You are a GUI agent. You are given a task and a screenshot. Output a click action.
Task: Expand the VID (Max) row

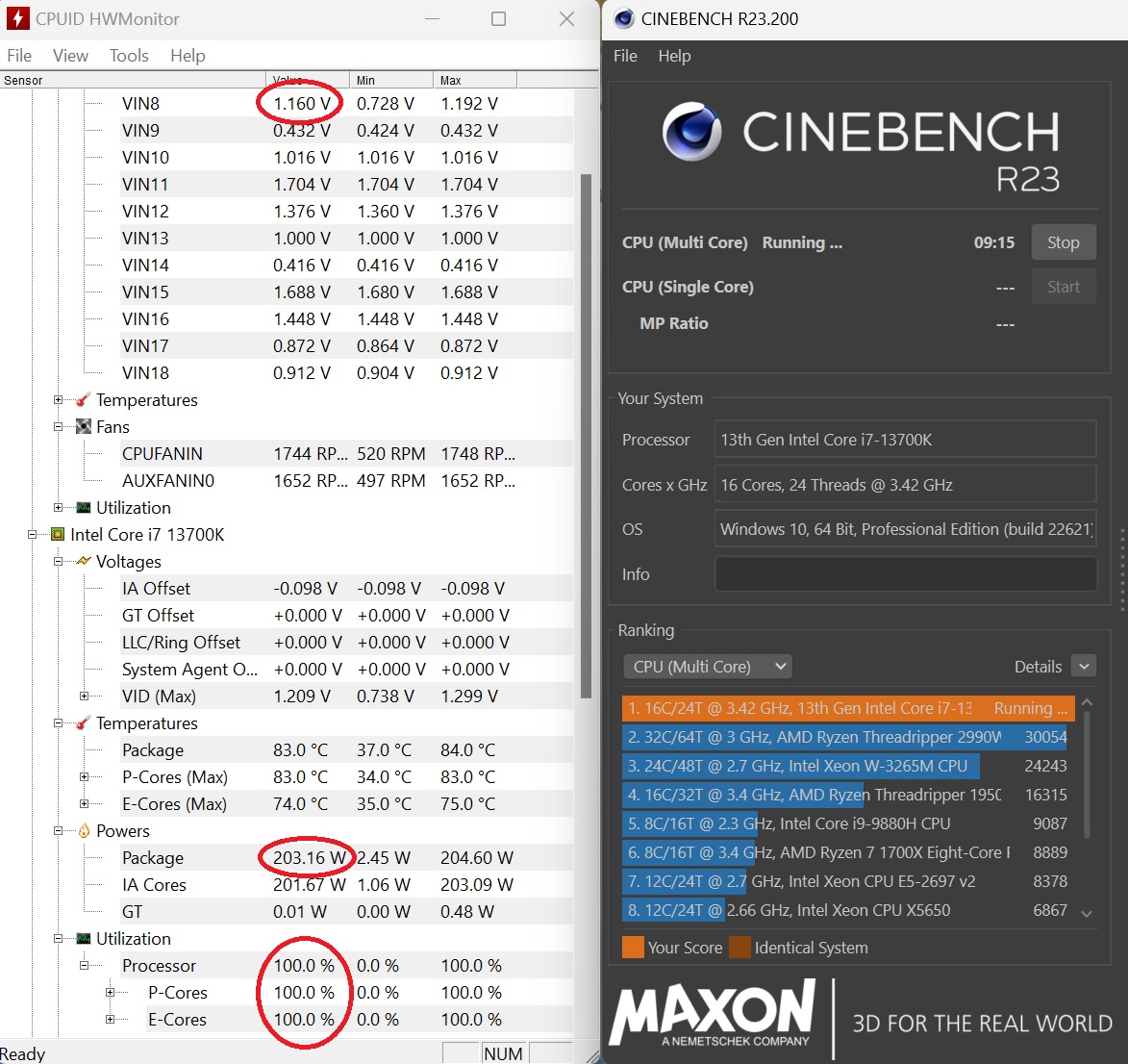(x=85, y=697)
